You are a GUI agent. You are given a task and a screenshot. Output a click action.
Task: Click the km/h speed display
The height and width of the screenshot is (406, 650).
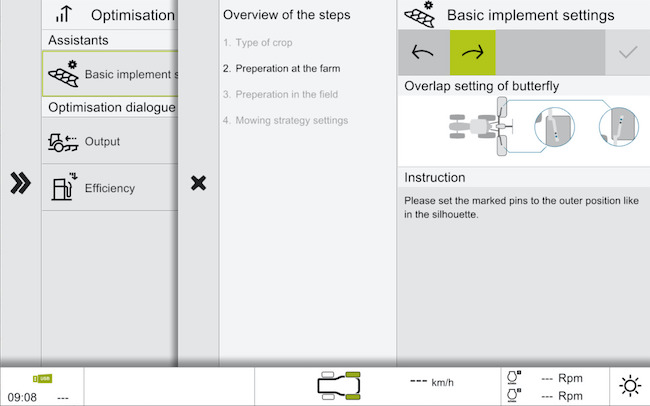click(x=432, y=382)
